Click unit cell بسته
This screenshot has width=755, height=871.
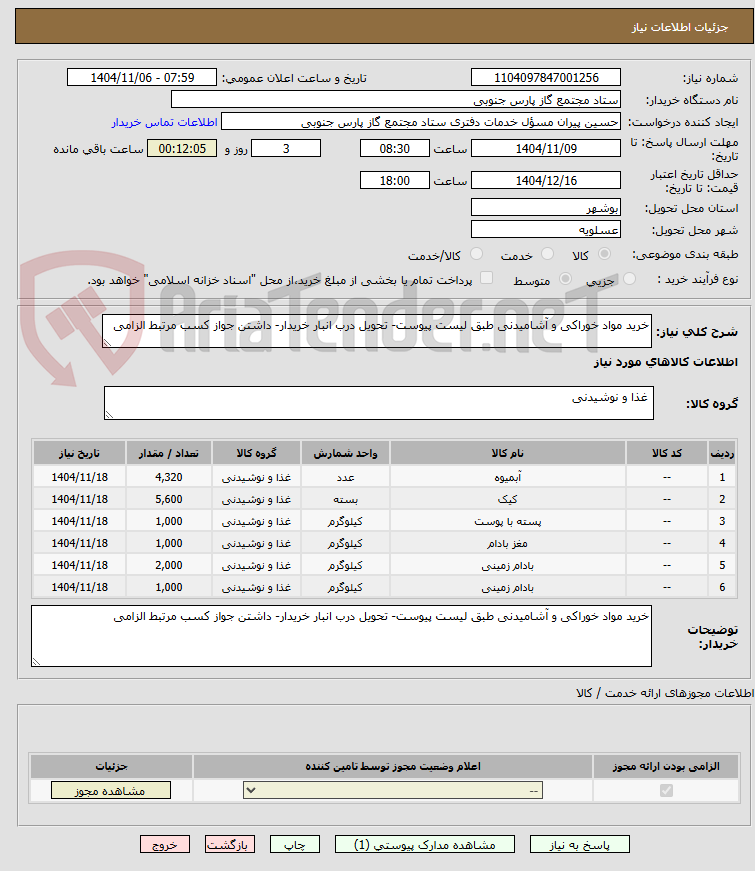[x=345, y=499]
